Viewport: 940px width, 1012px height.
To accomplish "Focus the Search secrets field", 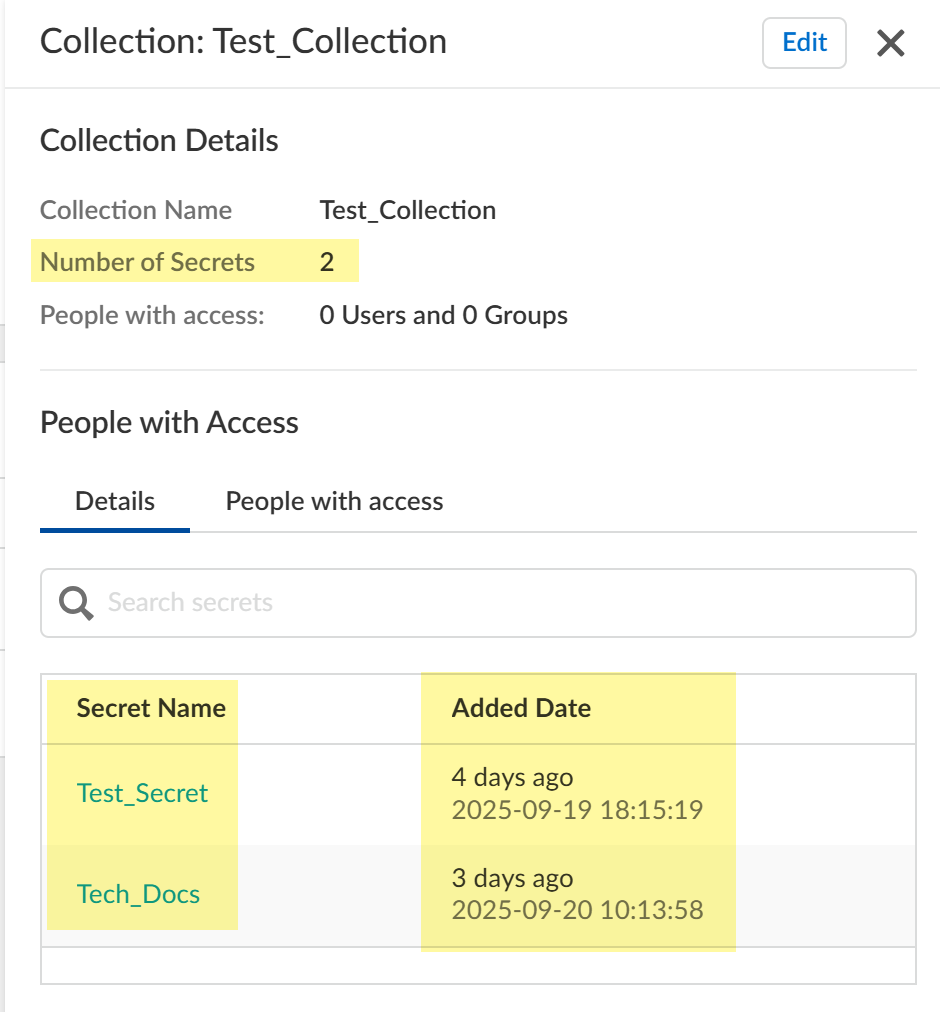I will [x=500, y=602].
